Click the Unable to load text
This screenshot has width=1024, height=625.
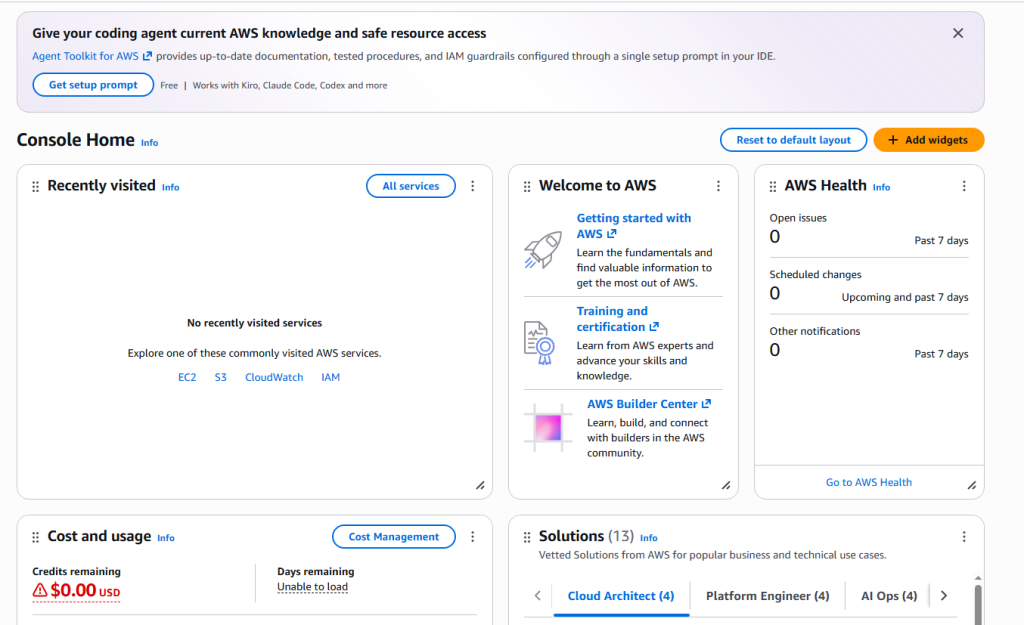coord(312,587)
